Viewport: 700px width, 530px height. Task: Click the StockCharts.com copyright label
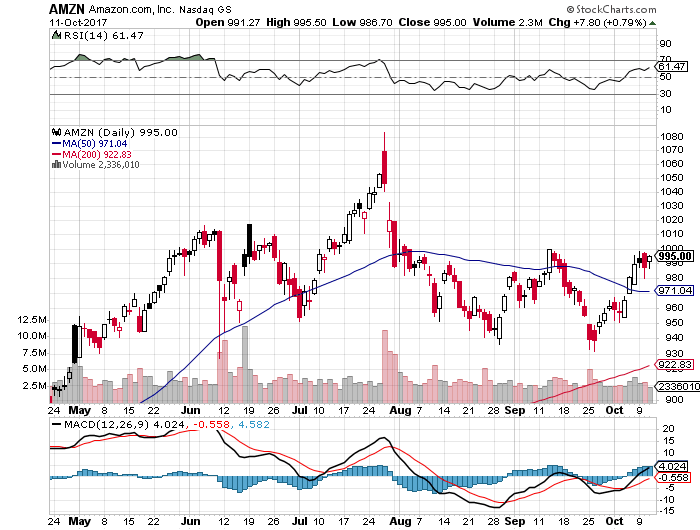pyautogui.click(x=611, y=9)
